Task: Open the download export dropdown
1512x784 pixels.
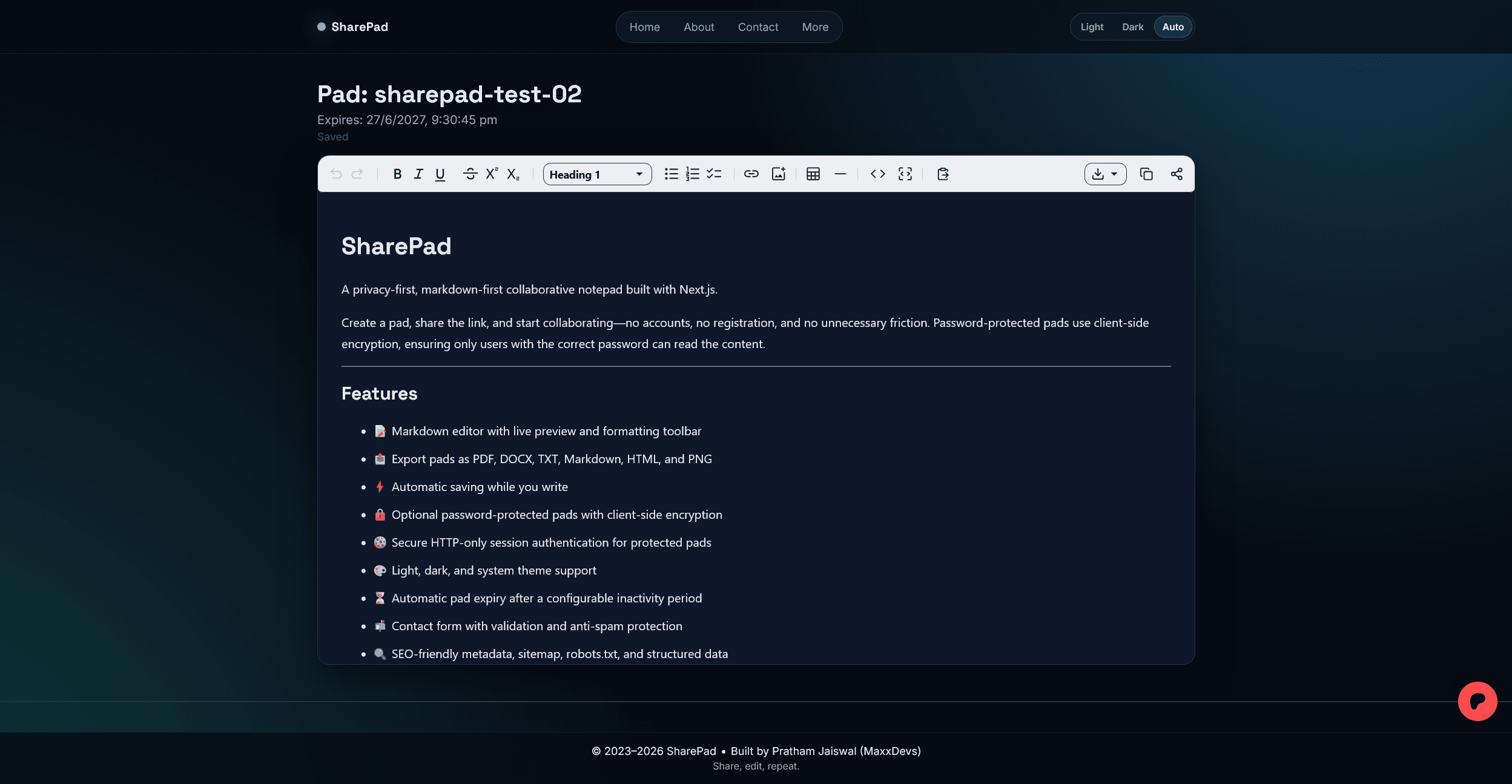Action: click(1105, 174)
